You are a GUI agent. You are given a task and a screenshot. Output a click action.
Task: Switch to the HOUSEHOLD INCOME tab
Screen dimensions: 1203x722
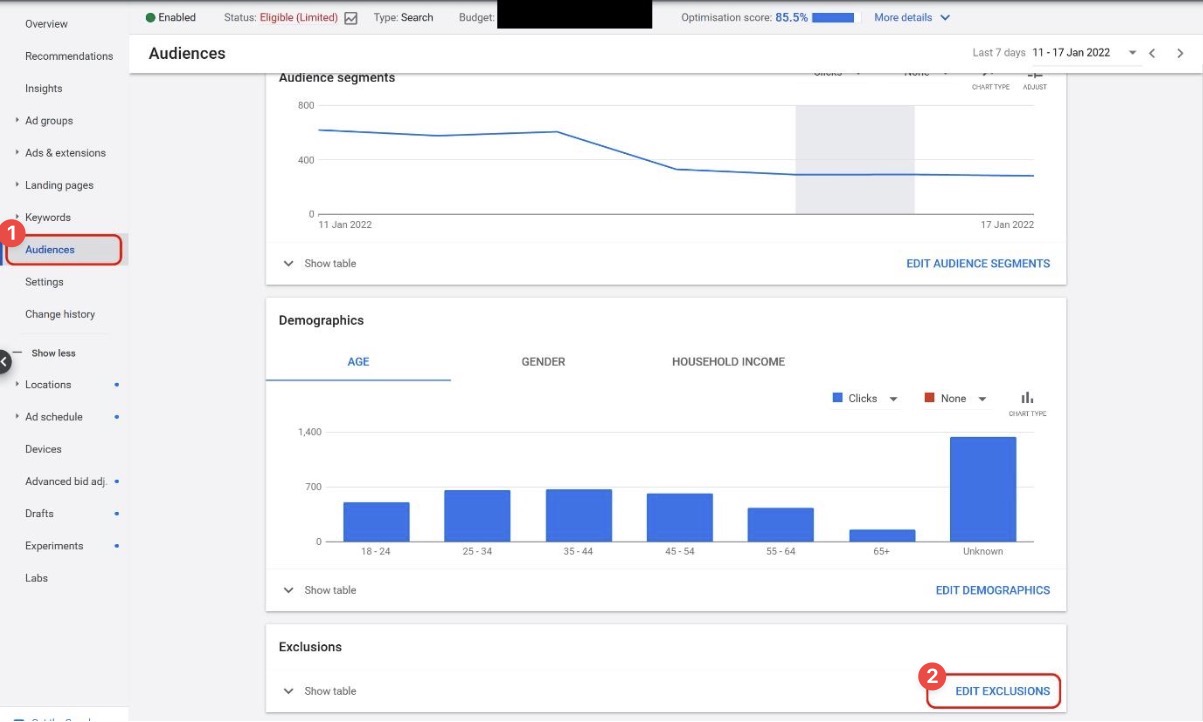click(728, 362)
